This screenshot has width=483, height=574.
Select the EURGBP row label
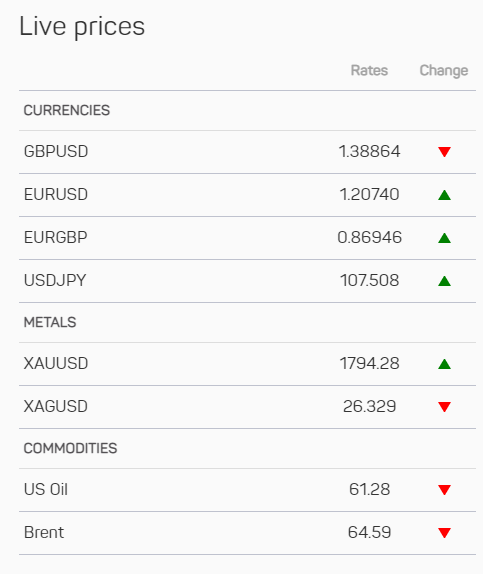(x=56, y=238)
